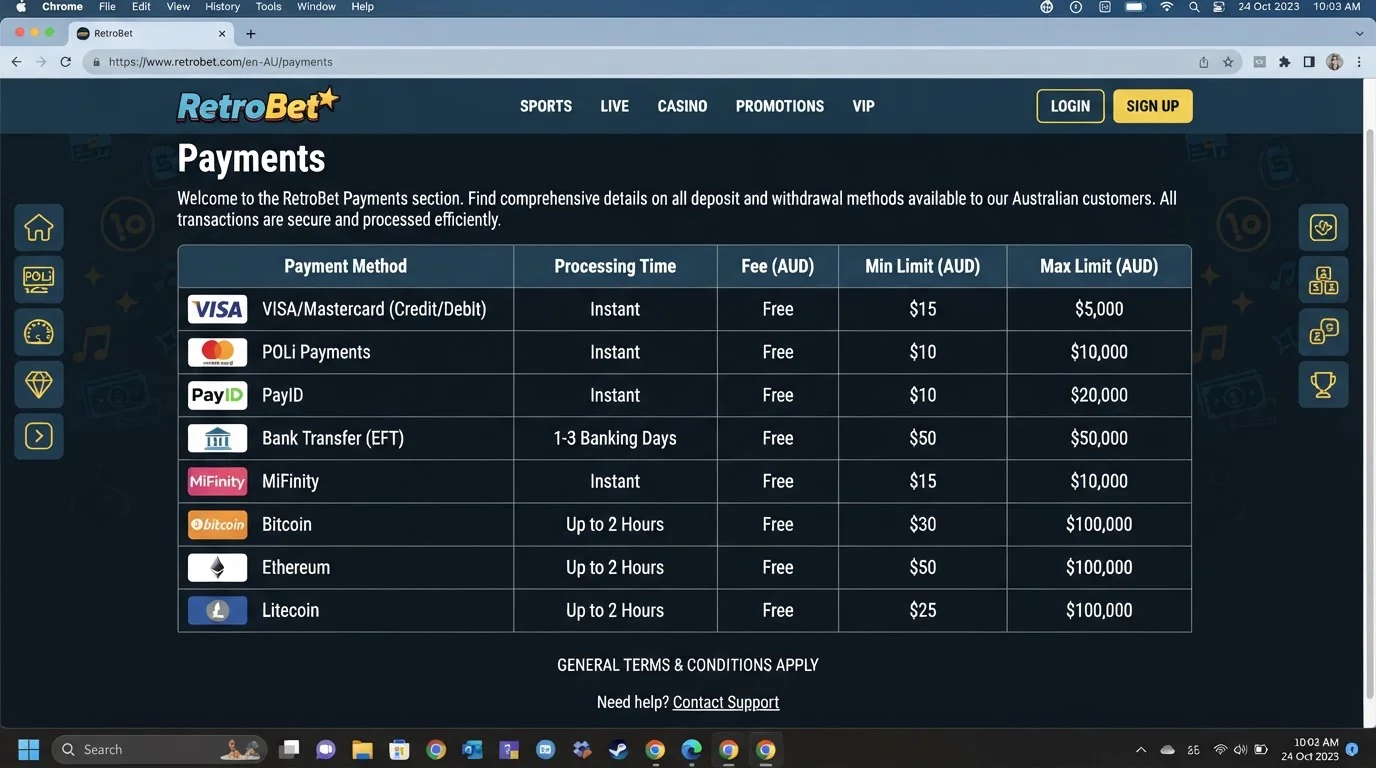
Task: Open Steam from the taskbar
Action: [618, 749]
